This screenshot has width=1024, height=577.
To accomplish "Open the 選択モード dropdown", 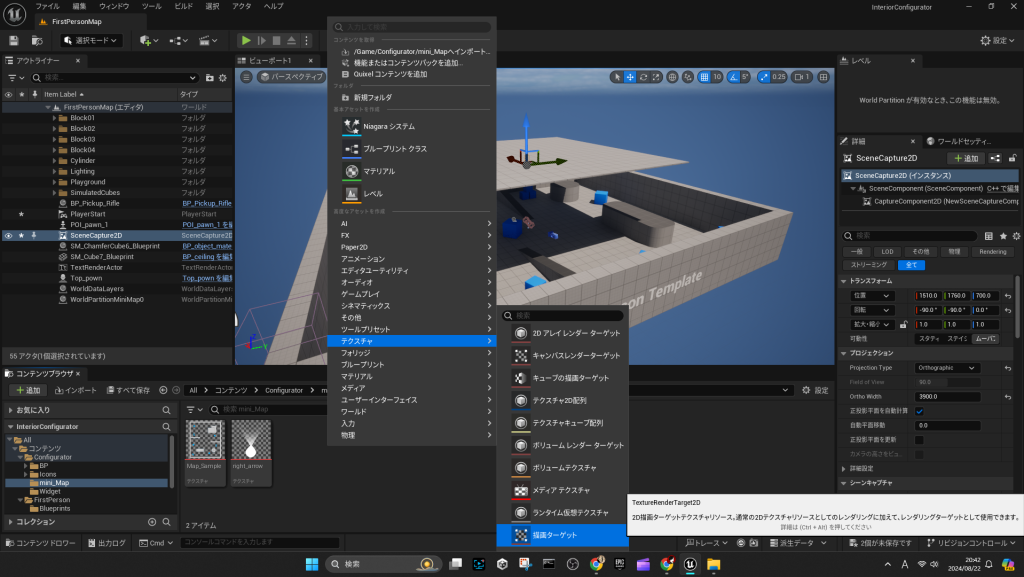I will point(91,40).
